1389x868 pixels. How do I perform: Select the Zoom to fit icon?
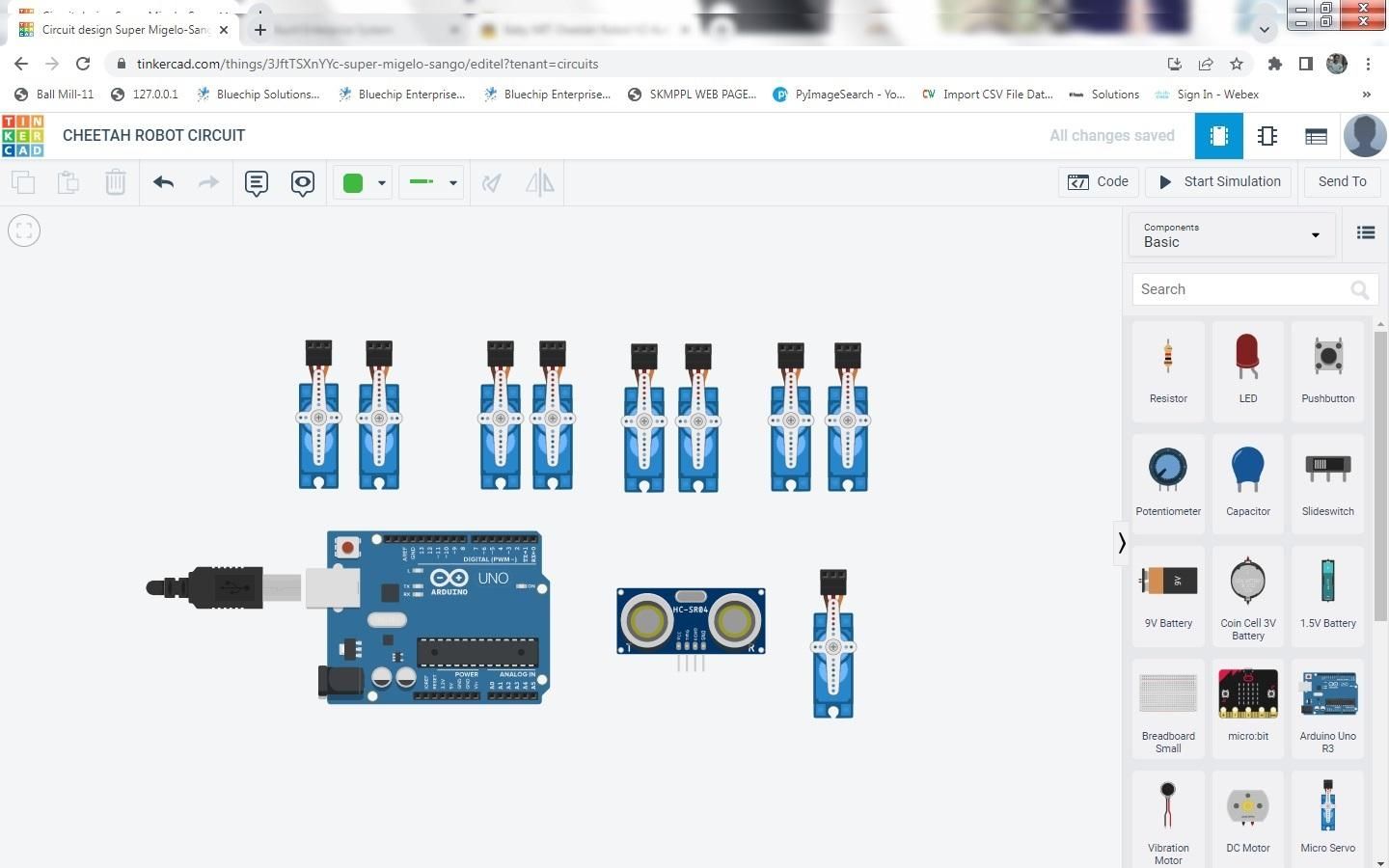23,230
